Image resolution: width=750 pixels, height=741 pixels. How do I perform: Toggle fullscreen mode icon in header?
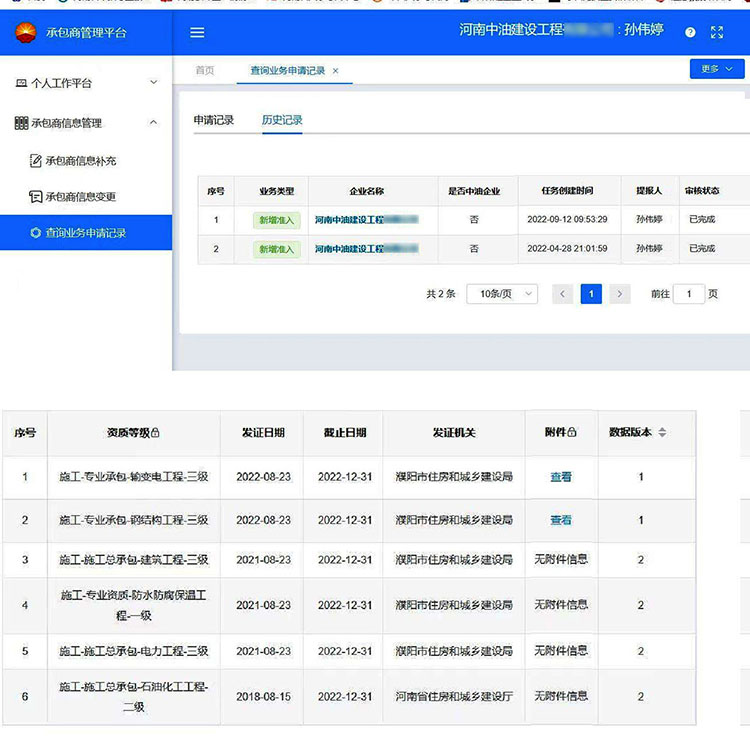(717, 32)
